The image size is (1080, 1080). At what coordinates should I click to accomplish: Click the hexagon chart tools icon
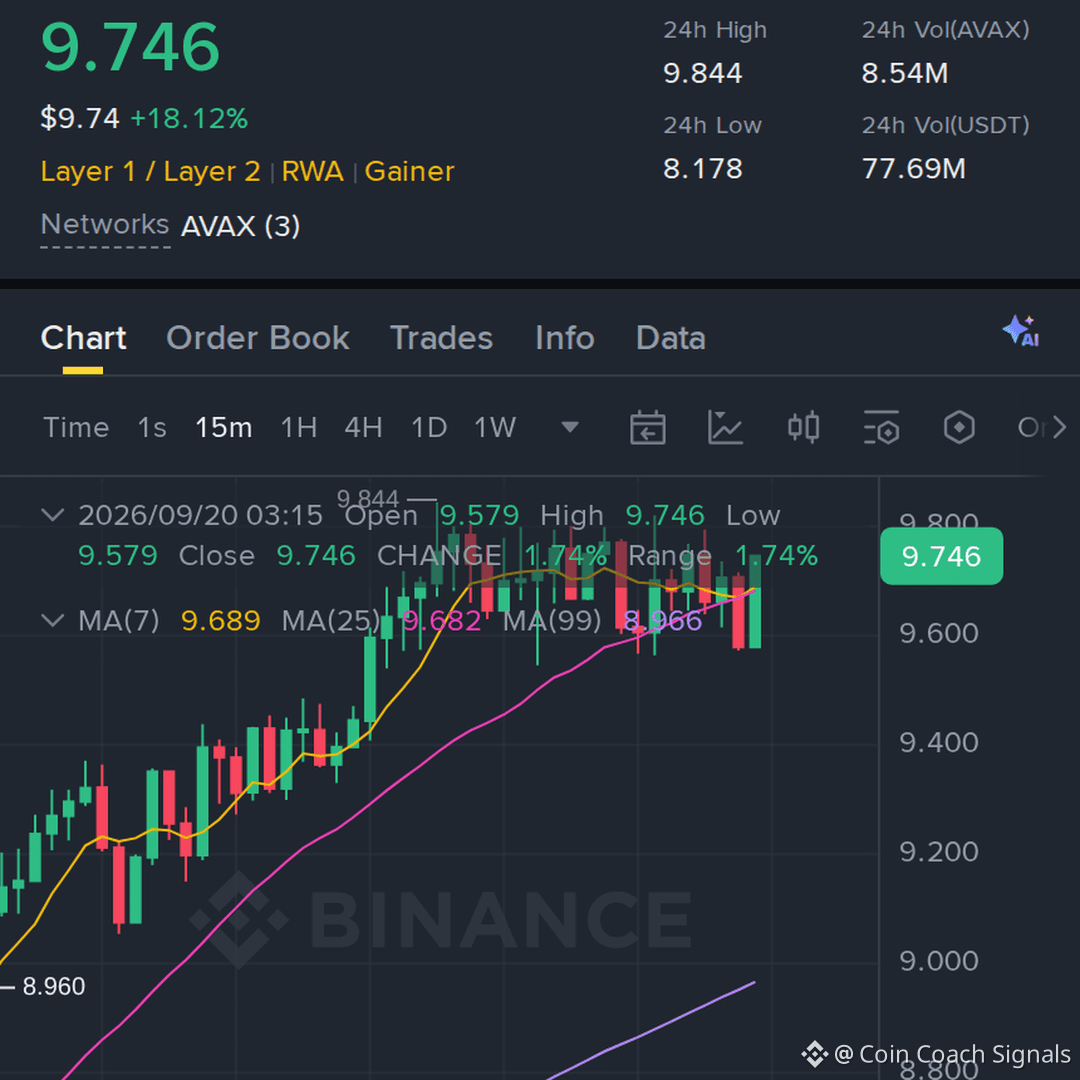pos(959,428)
